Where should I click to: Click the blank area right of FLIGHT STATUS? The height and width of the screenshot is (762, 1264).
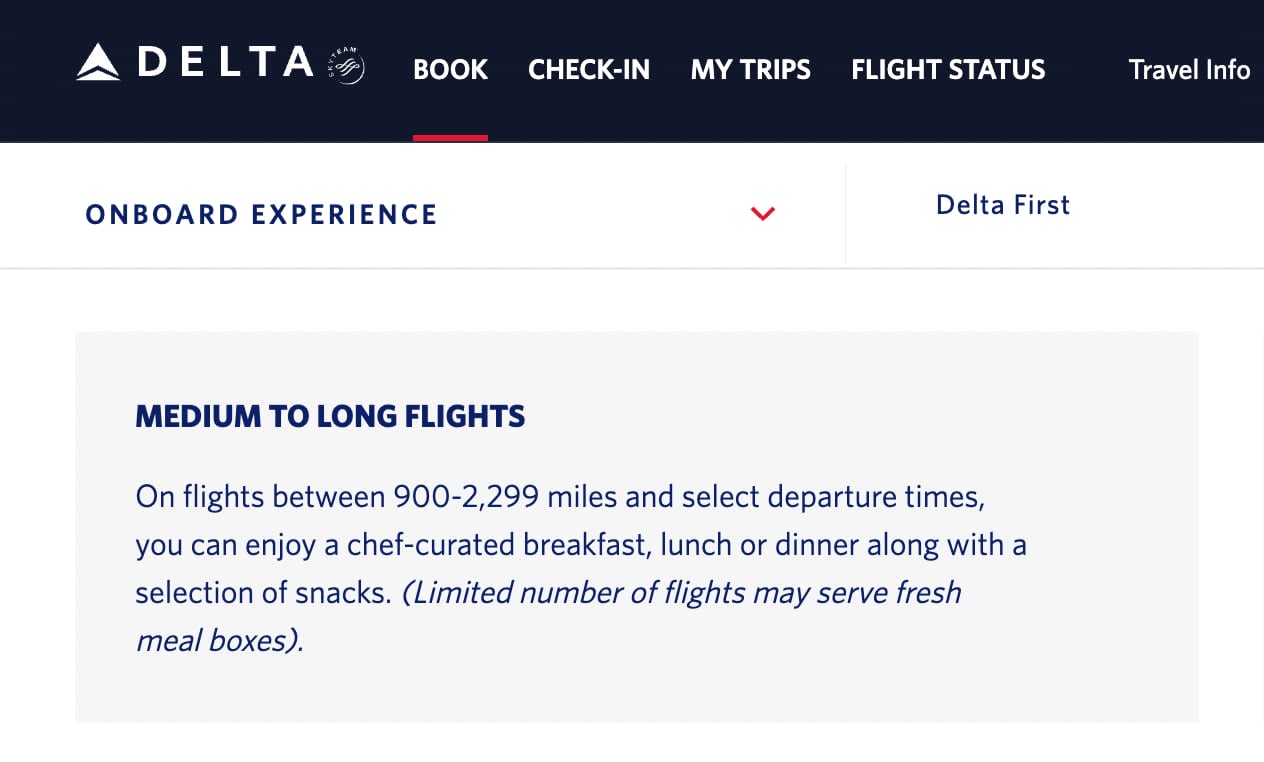tap(1086, 70)
